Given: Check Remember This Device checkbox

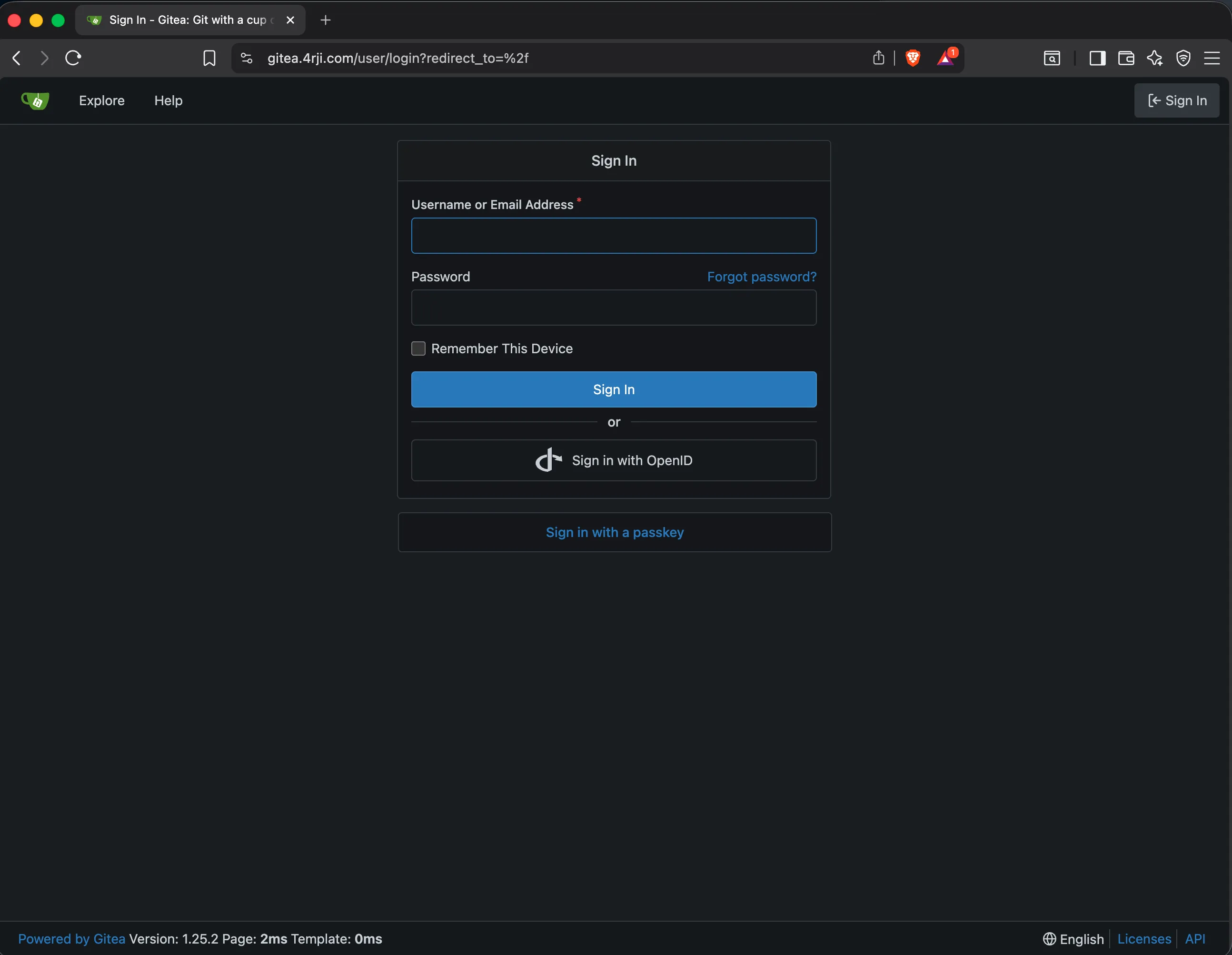Looking at the screenshot, I should pyautogui.click(x=418, y=348).
